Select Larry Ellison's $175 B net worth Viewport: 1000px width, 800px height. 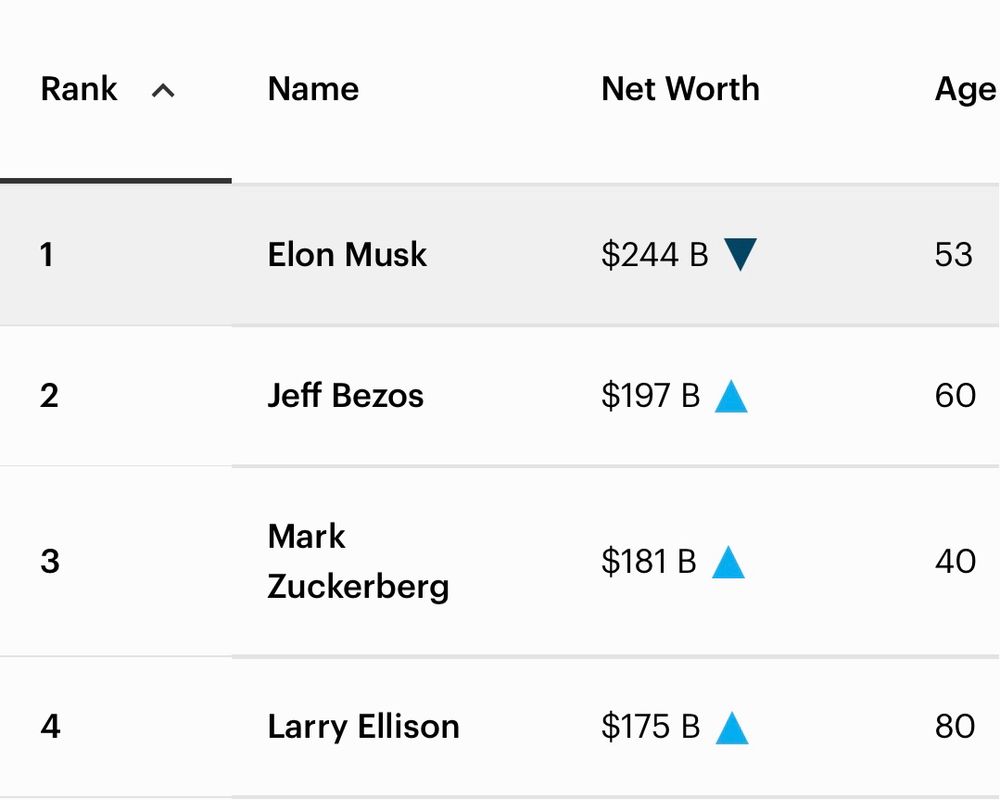click(650, 727)
